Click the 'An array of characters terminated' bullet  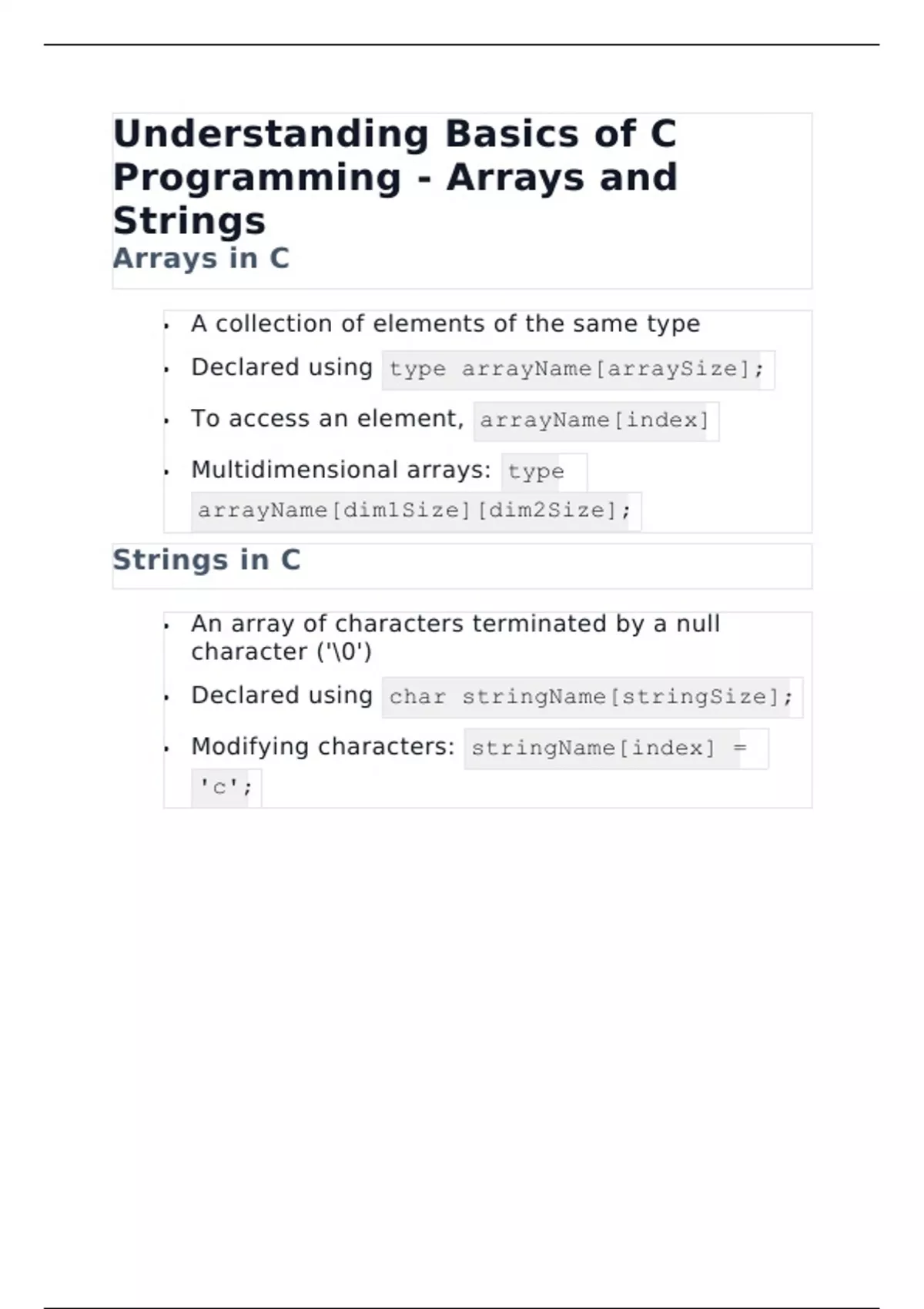tap(455, 624)
